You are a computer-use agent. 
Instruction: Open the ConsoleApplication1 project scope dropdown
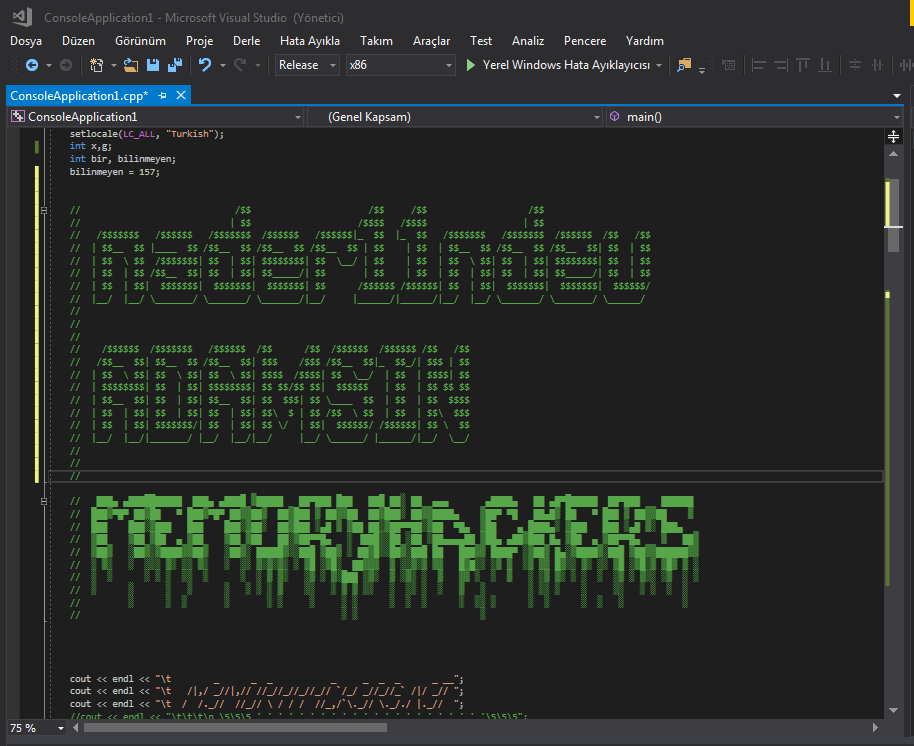[298, 117]
